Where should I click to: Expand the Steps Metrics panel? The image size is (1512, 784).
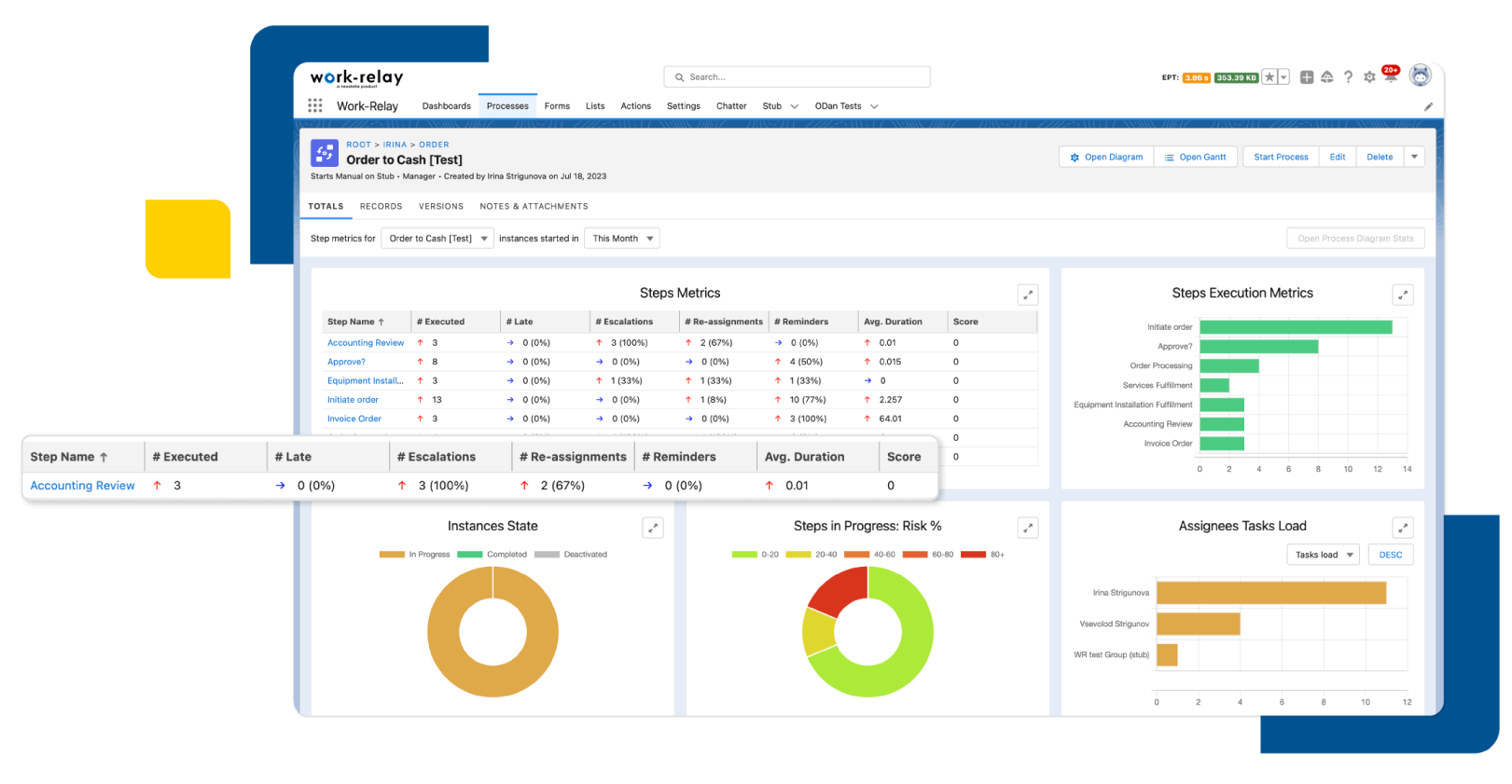(x=1028, y=295)
